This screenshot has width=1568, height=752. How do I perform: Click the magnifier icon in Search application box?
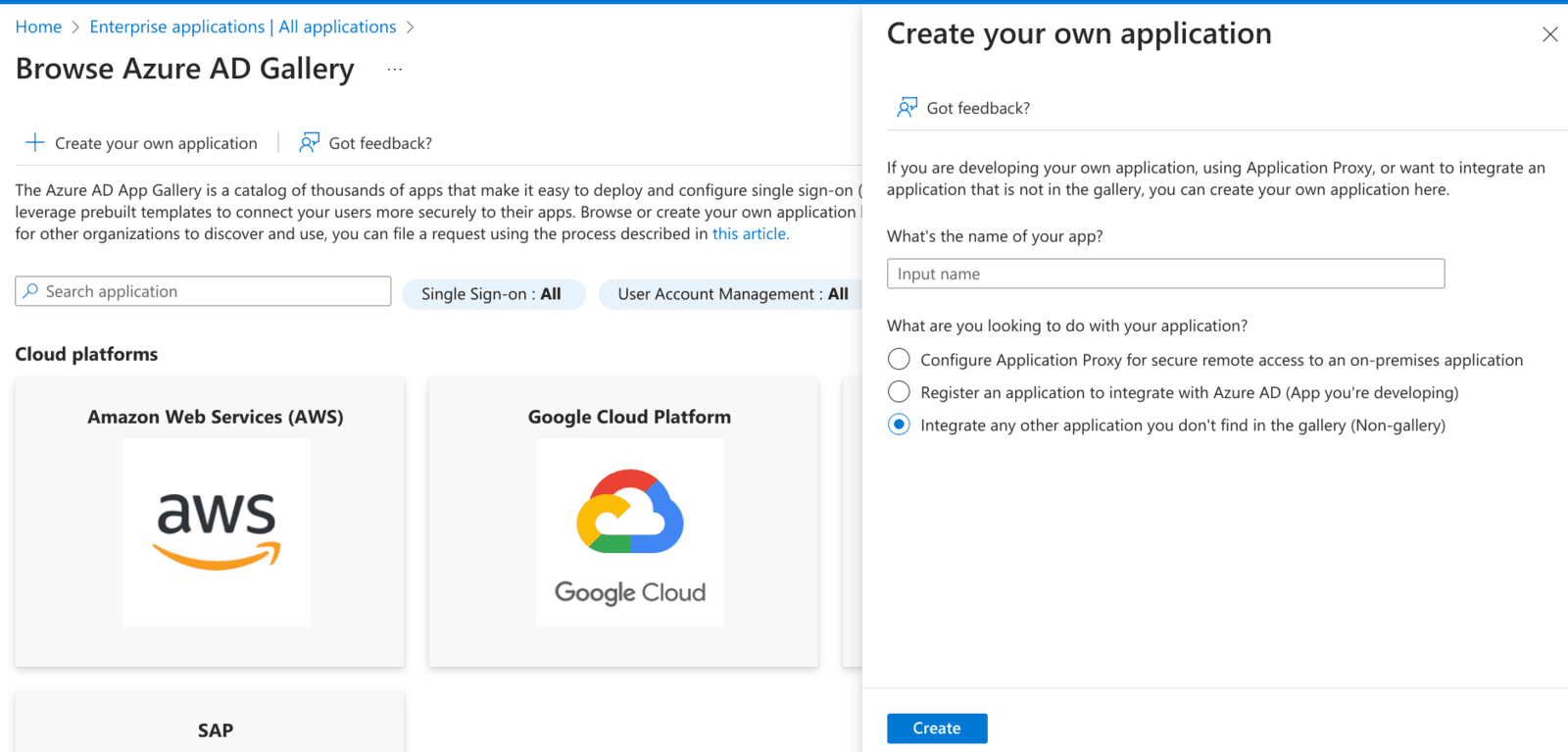[30, 291]
